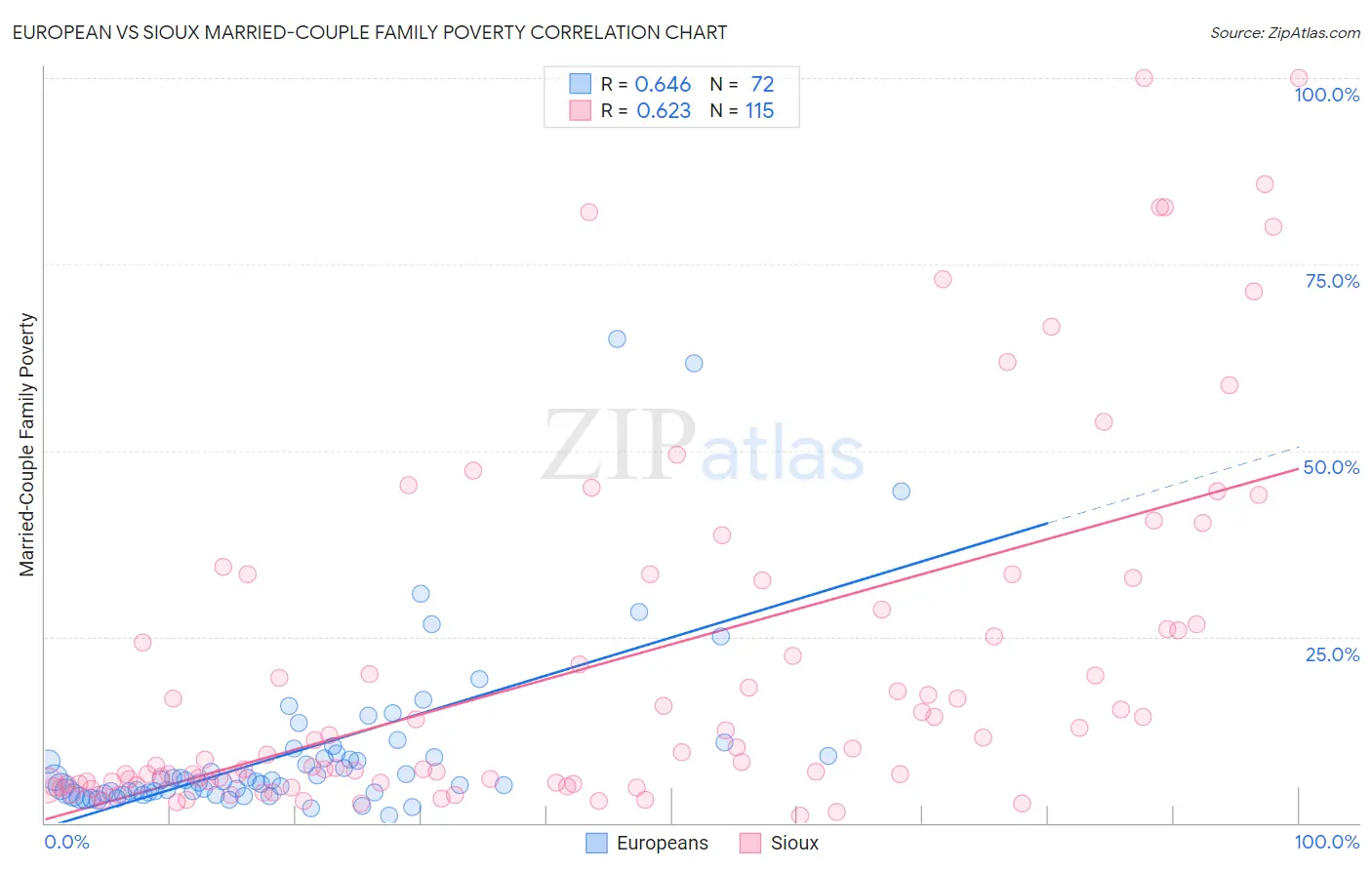Click the 100.0% x-axis label at bottom right
The height and width of the screenshot is (870, 1372).
(x=1326, y=842)
